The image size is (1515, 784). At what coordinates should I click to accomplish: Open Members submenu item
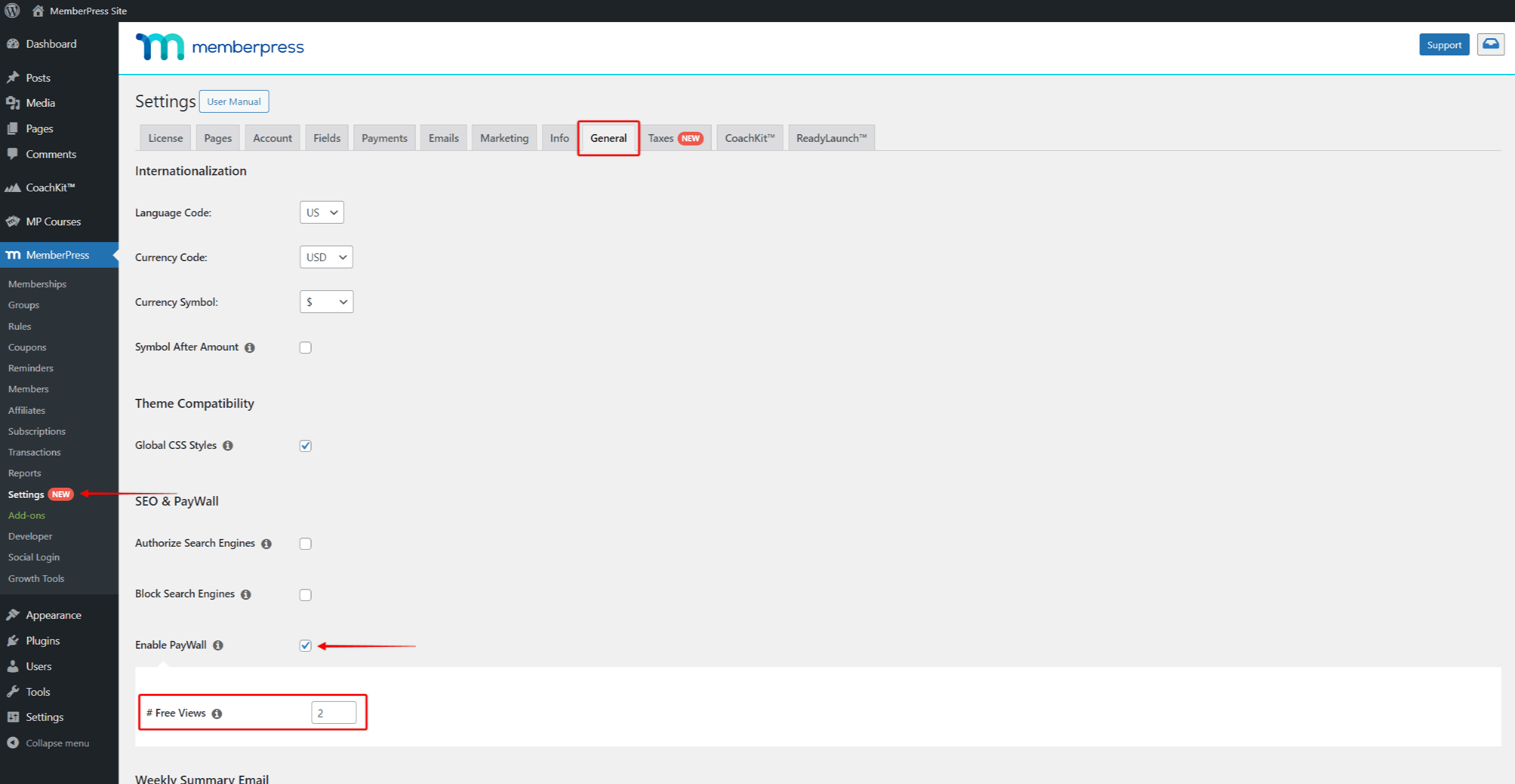click(28, 389)
